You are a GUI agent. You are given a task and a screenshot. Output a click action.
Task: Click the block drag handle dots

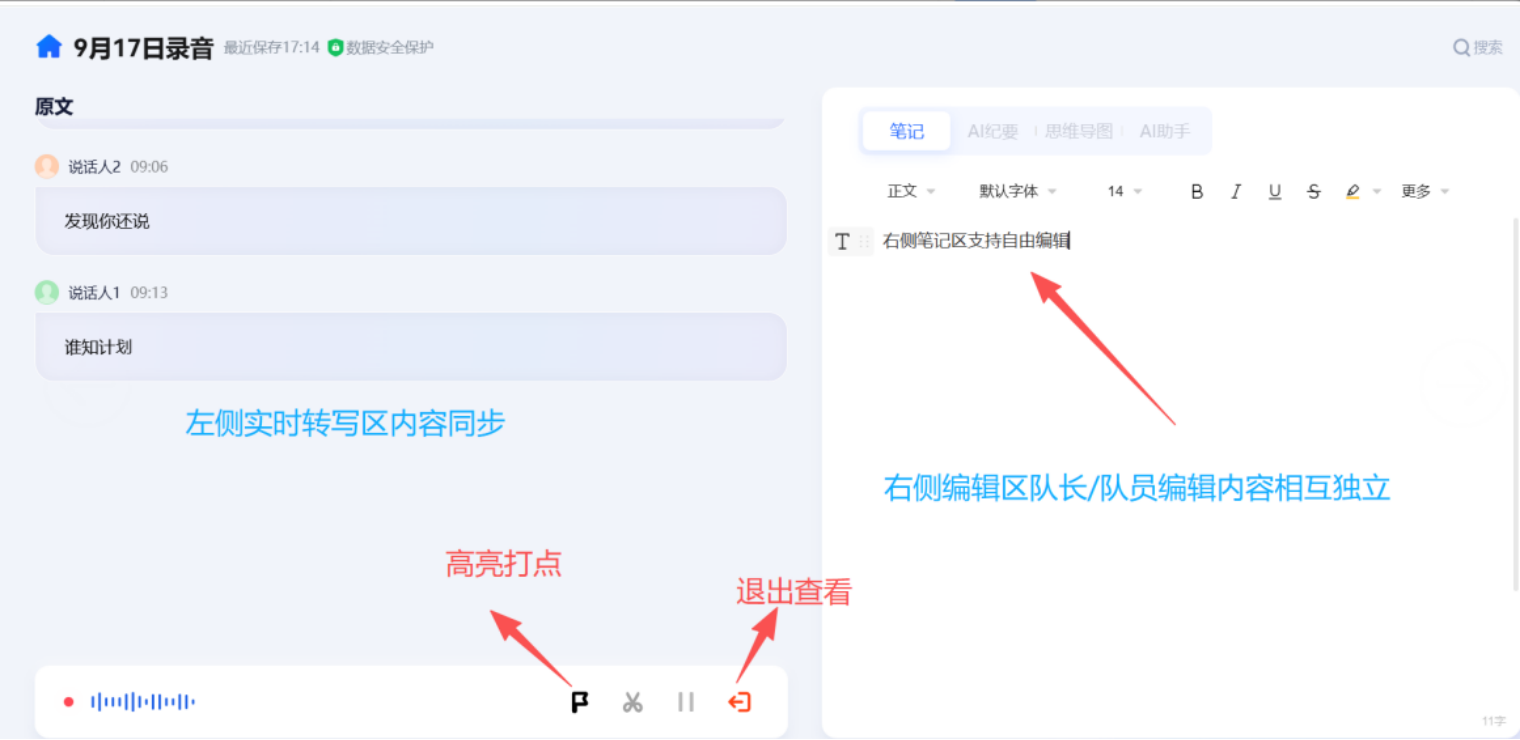[x=864, y=241]
